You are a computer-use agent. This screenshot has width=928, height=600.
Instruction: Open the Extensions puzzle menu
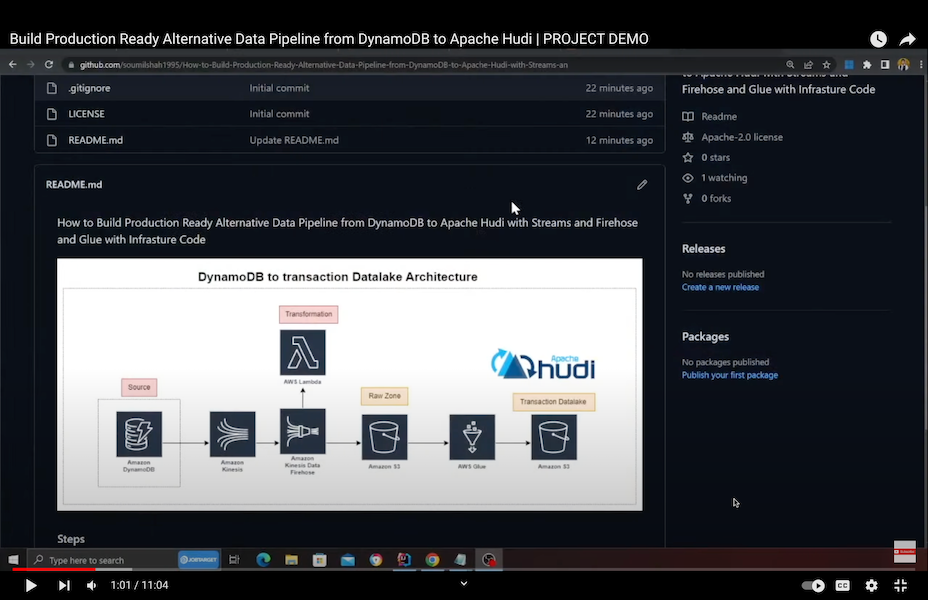pyautogui.click(x=867, y=65)
